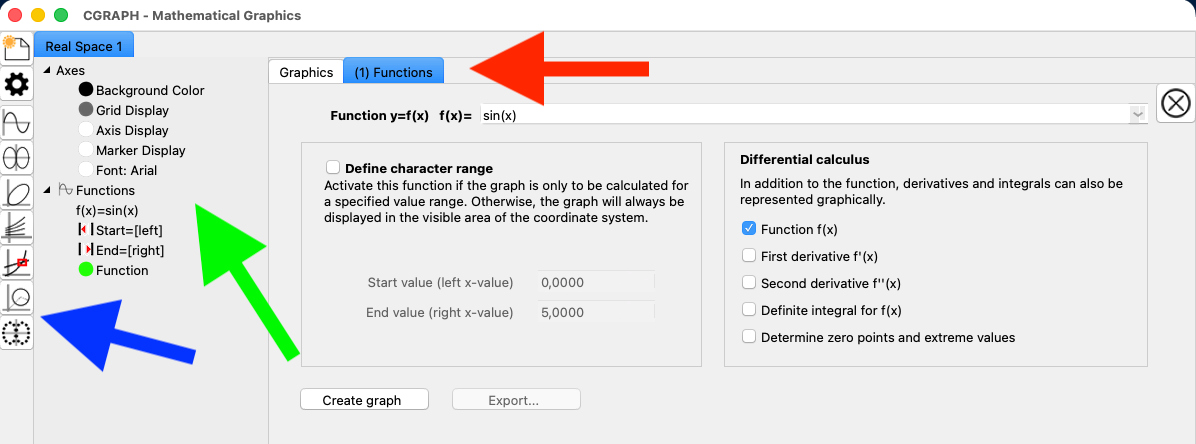This screenshot has height=444, width=1196.
Task: Collapse the Axes tree node
Action: coord(46,71)
